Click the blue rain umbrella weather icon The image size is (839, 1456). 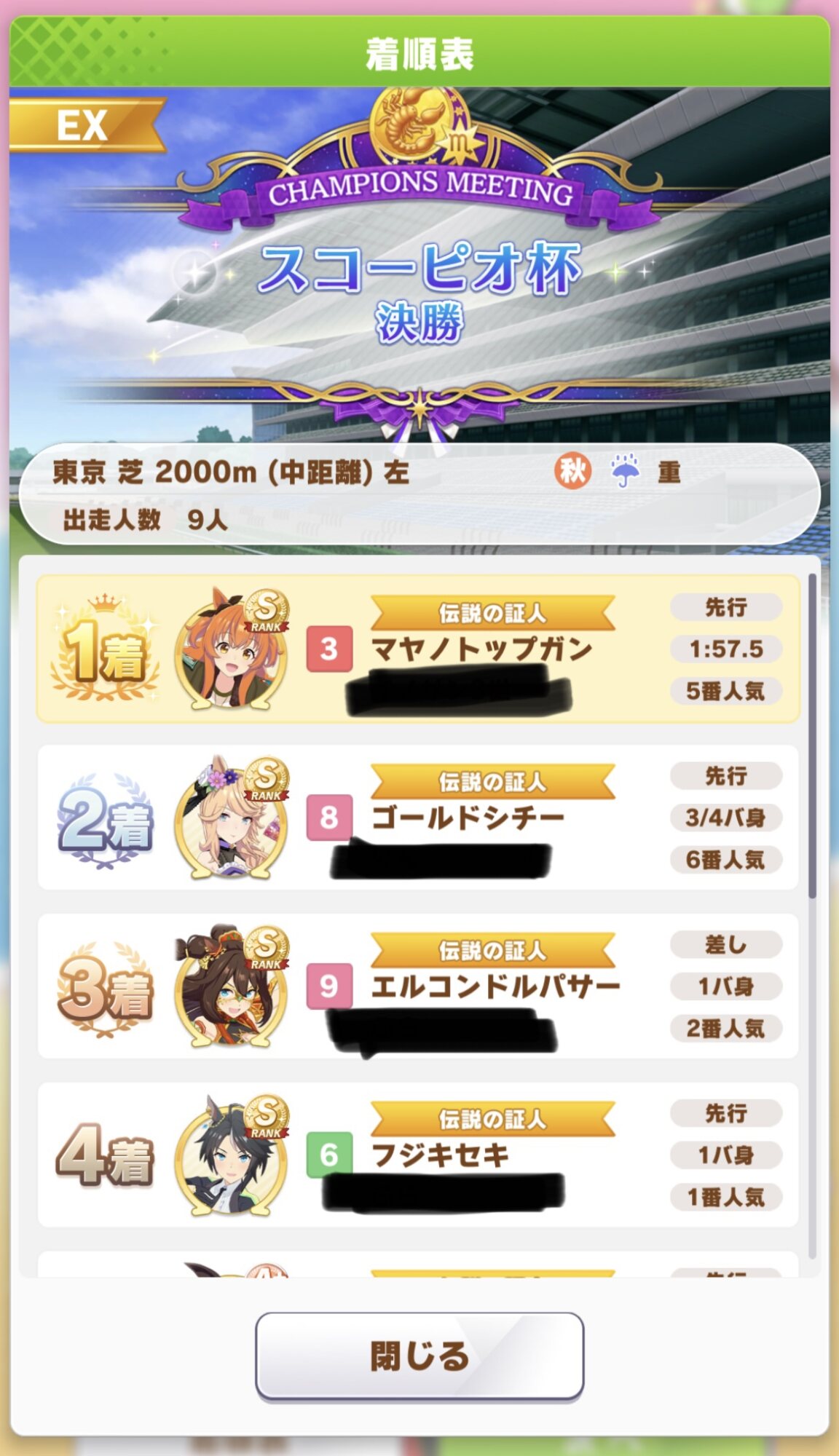(x=625, y=471)
